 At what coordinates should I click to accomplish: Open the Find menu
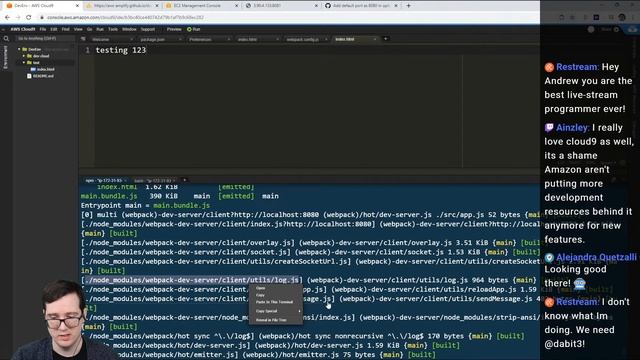click(x=65, y=29)
